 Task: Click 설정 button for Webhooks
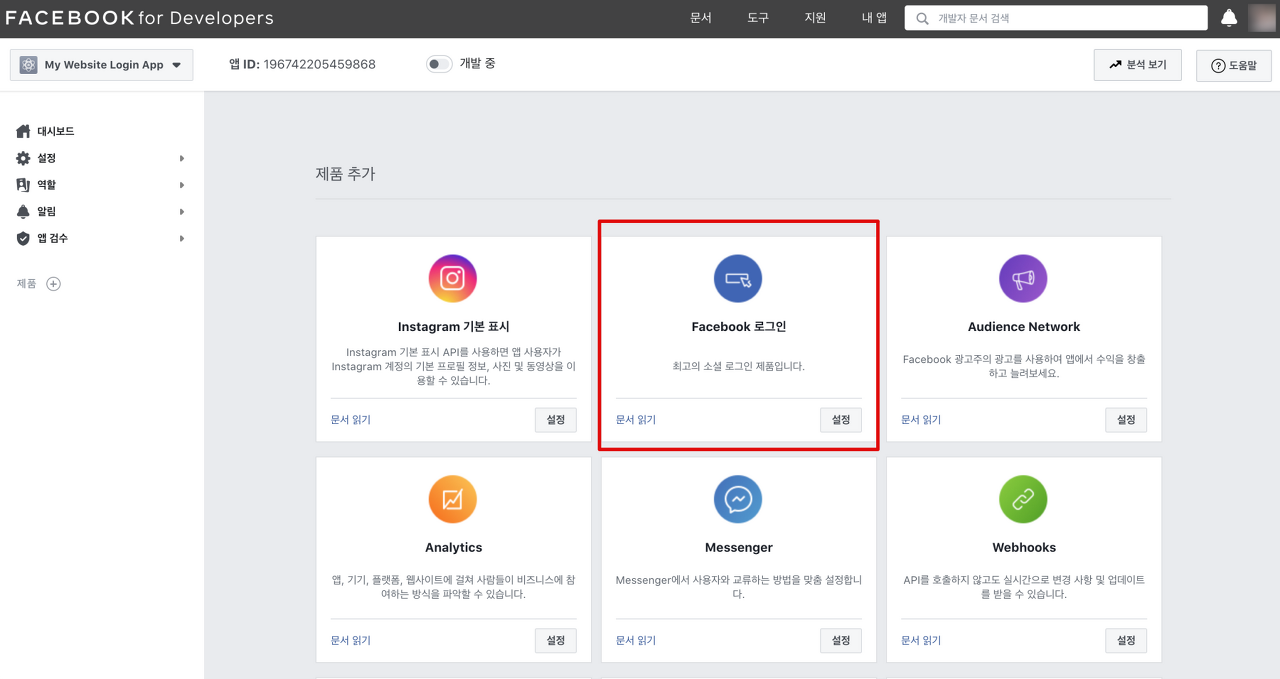pyautogui.click(x=1126, y=640)
